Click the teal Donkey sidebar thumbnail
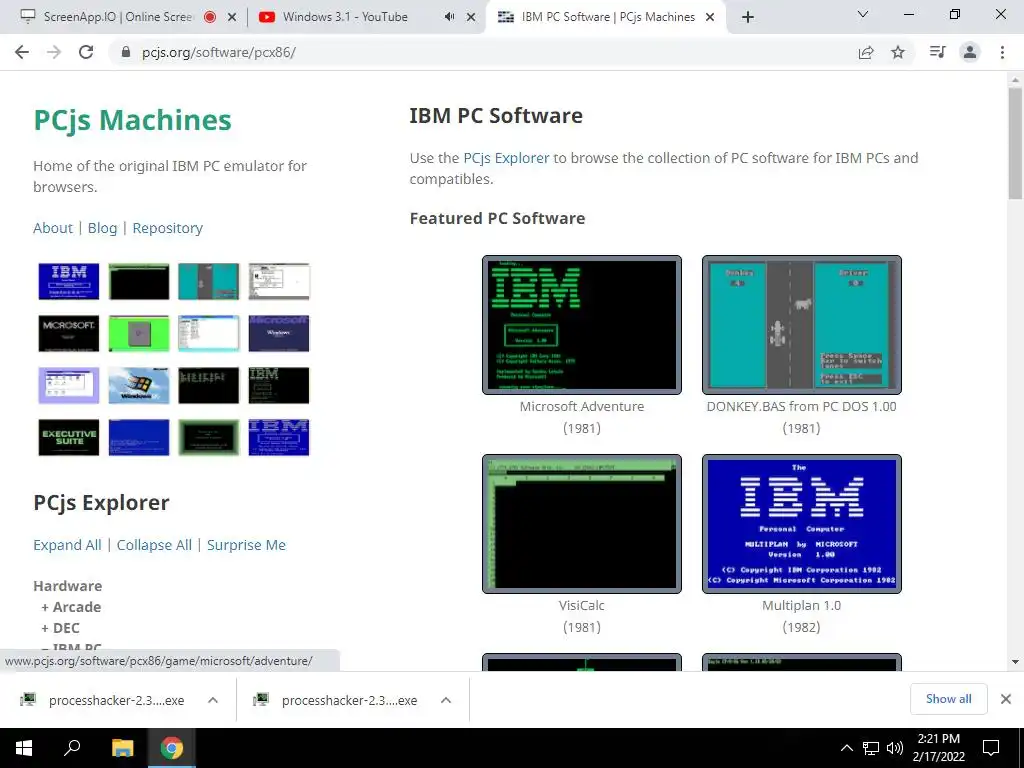The width and height of the screenshot is (1024, 768). pos(208,281)
